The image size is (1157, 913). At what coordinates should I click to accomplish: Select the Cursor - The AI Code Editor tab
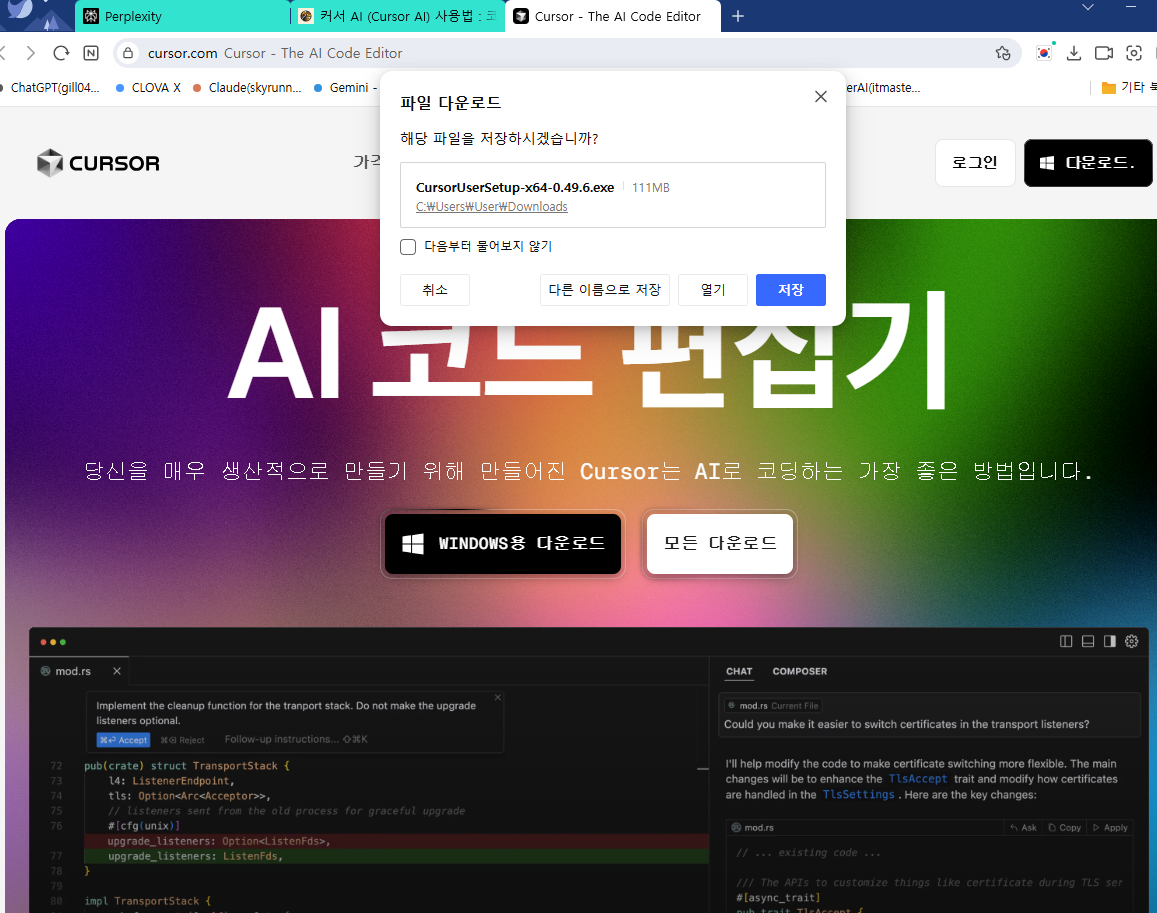(x=612, y=16)
